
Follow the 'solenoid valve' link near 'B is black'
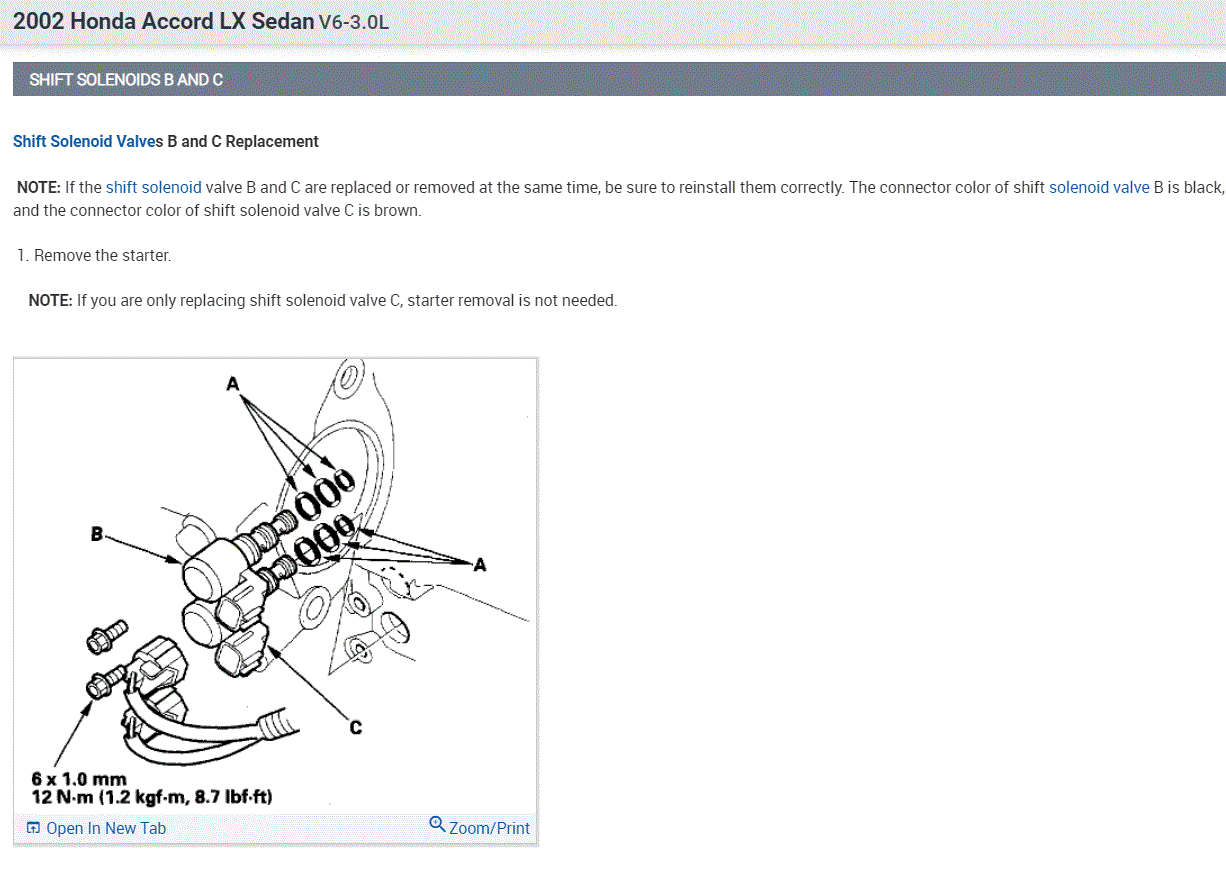click(x=1099, y=187)
